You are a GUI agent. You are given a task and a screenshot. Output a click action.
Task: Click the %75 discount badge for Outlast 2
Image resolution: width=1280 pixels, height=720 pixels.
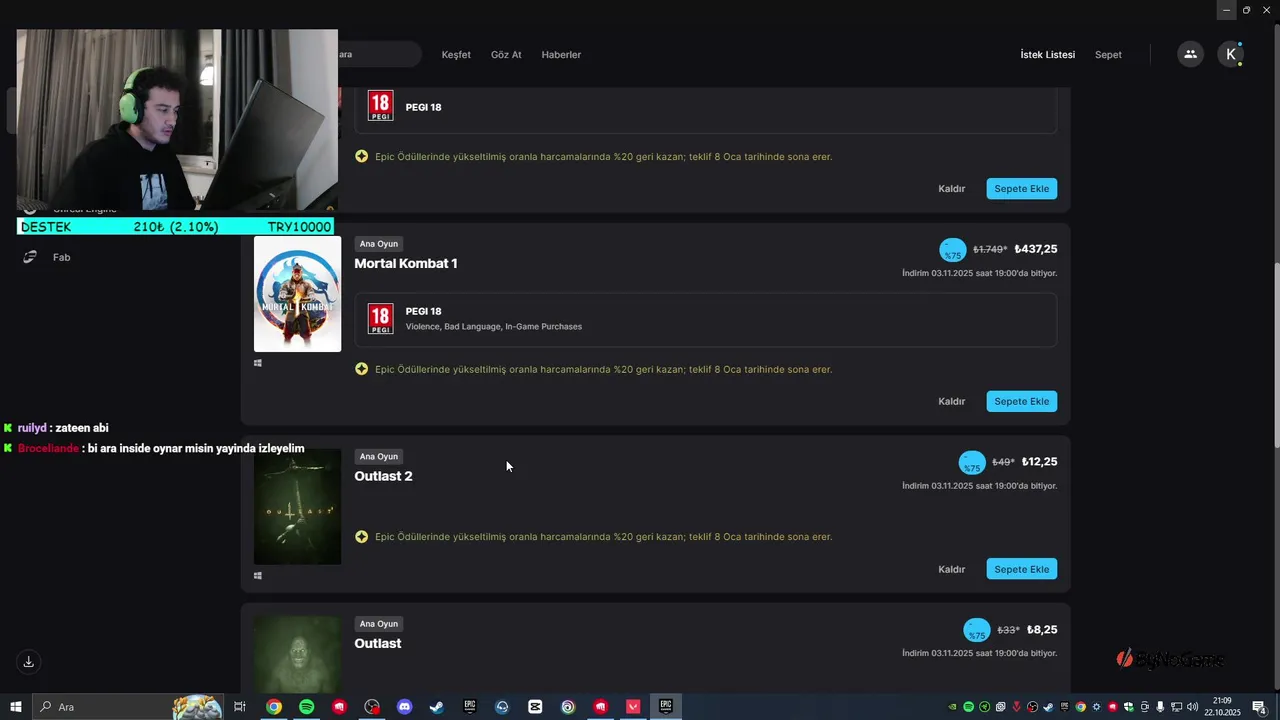(972, 463)
